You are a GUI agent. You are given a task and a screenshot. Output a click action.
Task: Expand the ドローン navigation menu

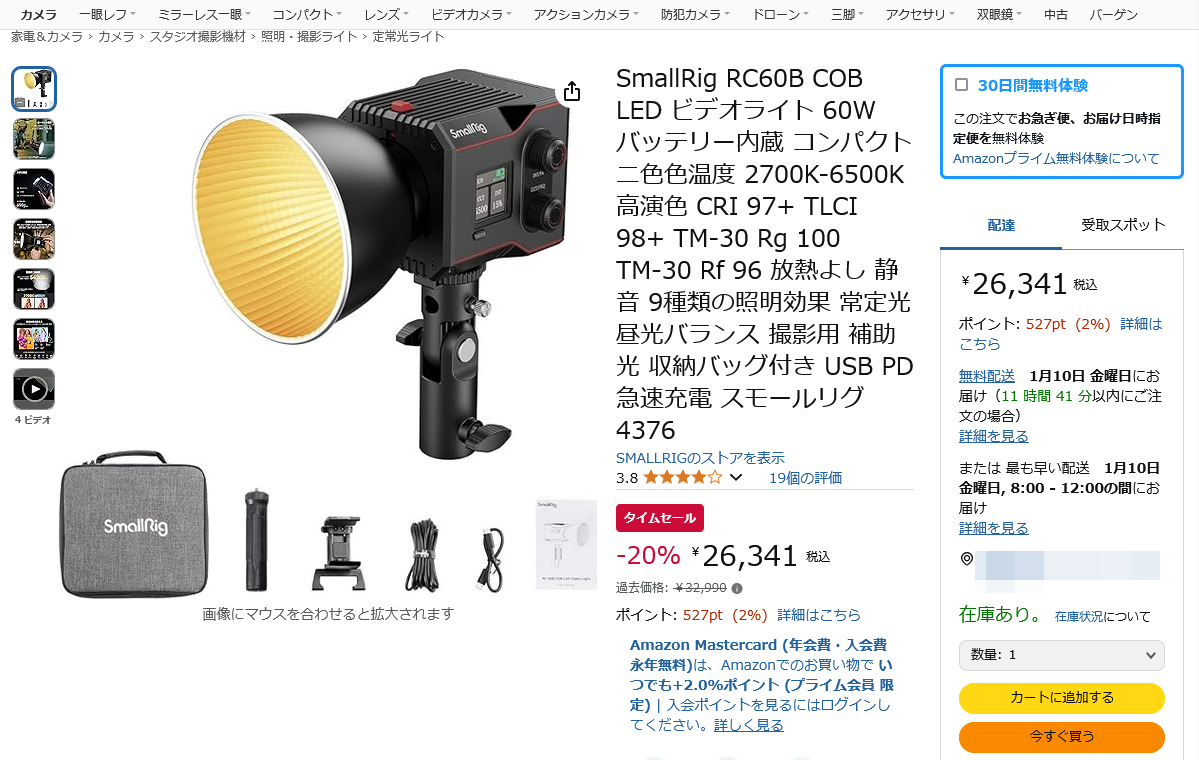(x=780, y=15)
